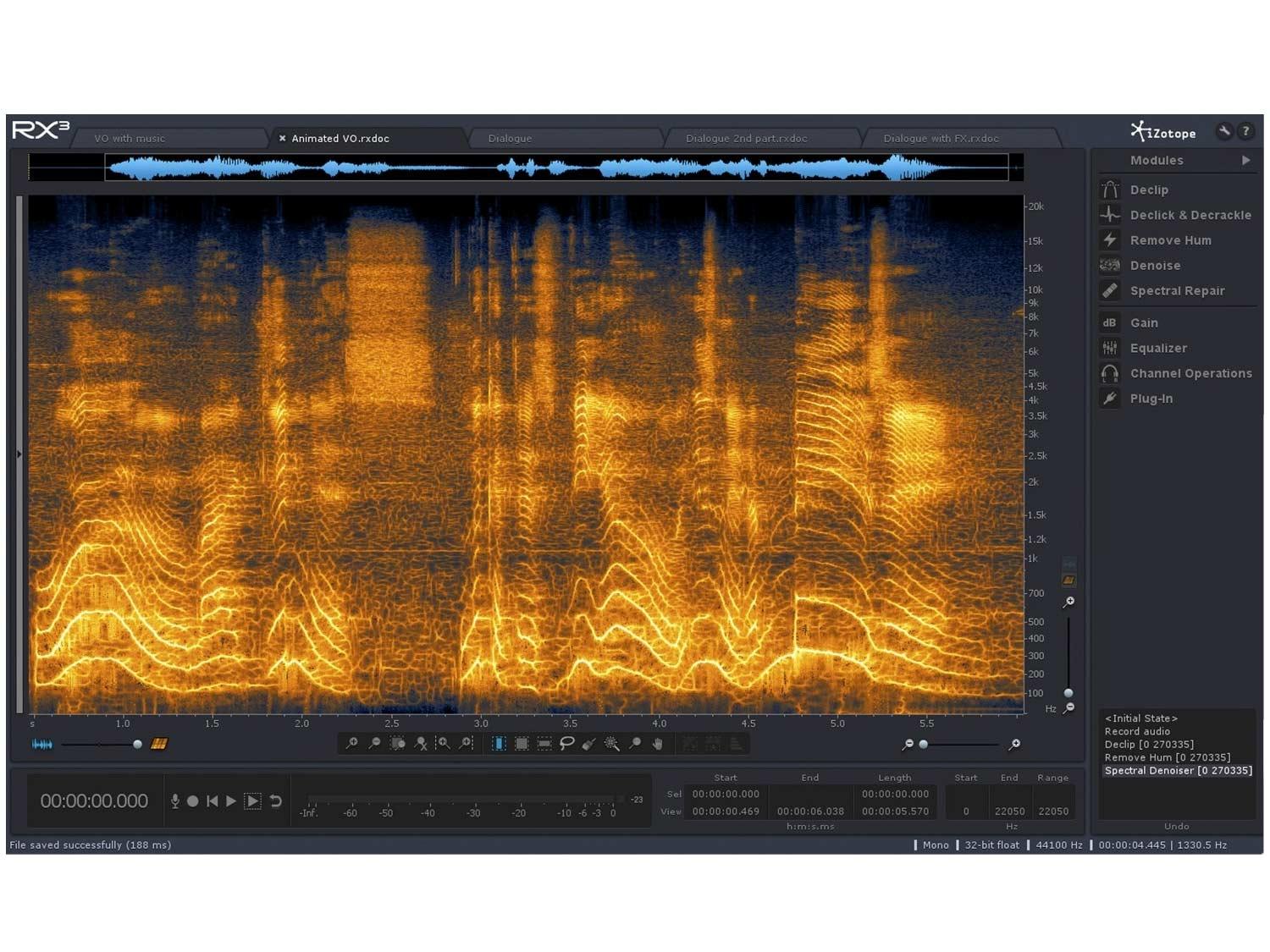Select the magic wand selection tool
Image resolution: width=1270 pixels, height=952 pixels.
(x=611, y=744)
